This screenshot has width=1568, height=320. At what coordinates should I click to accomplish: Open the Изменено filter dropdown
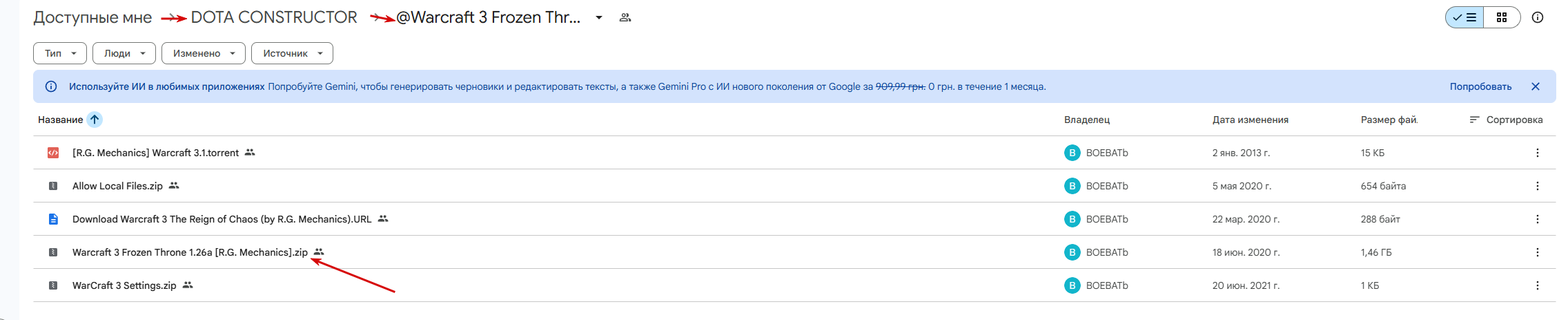(204, 53)
